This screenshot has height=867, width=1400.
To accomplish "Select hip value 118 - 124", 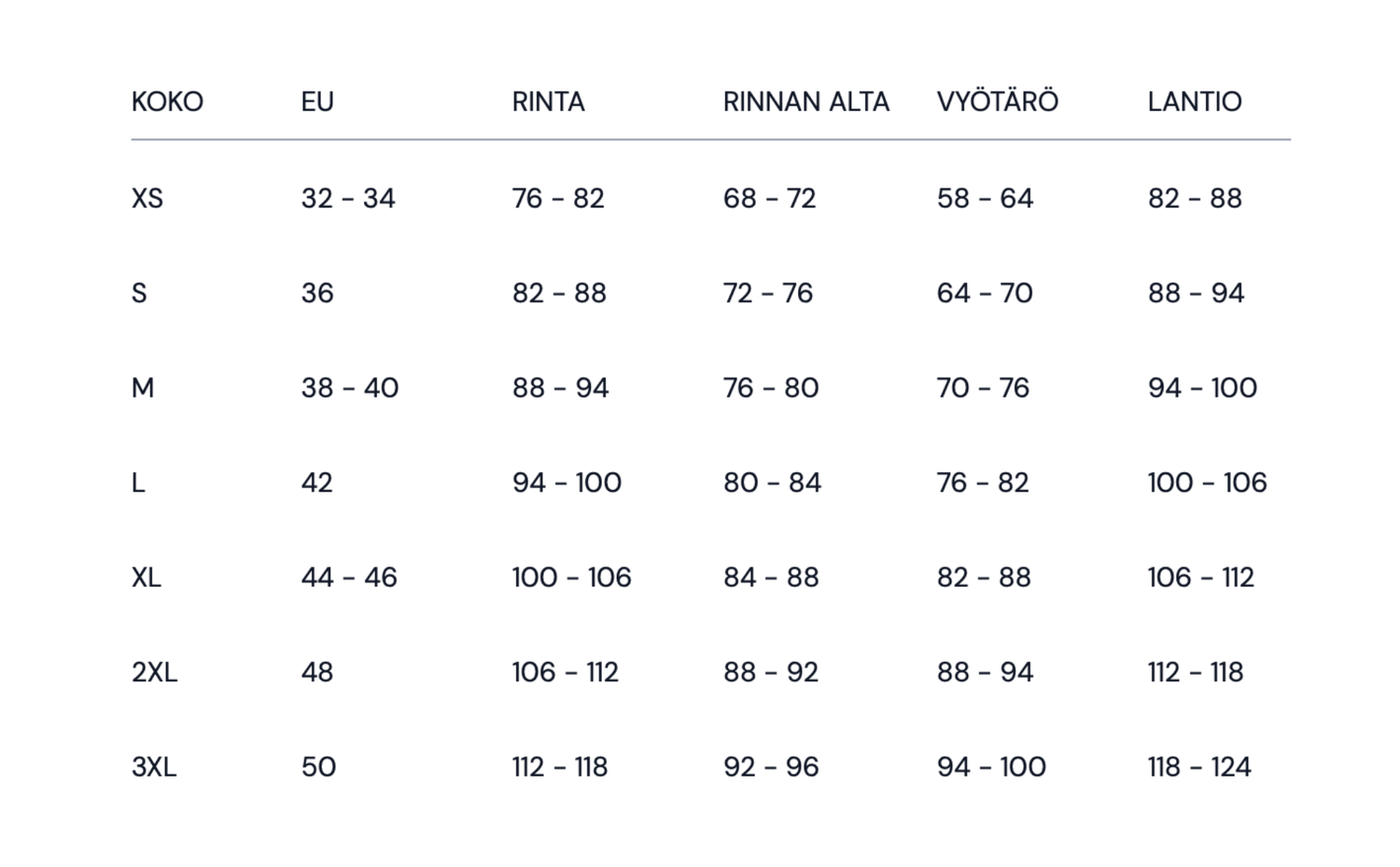I will click(1199, 766).
